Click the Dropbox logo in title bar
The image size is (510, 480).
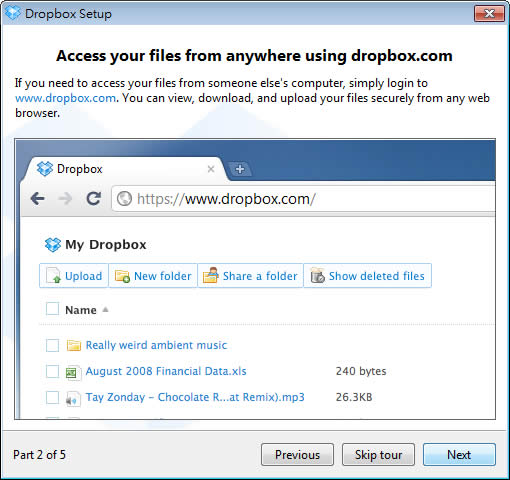13,13
